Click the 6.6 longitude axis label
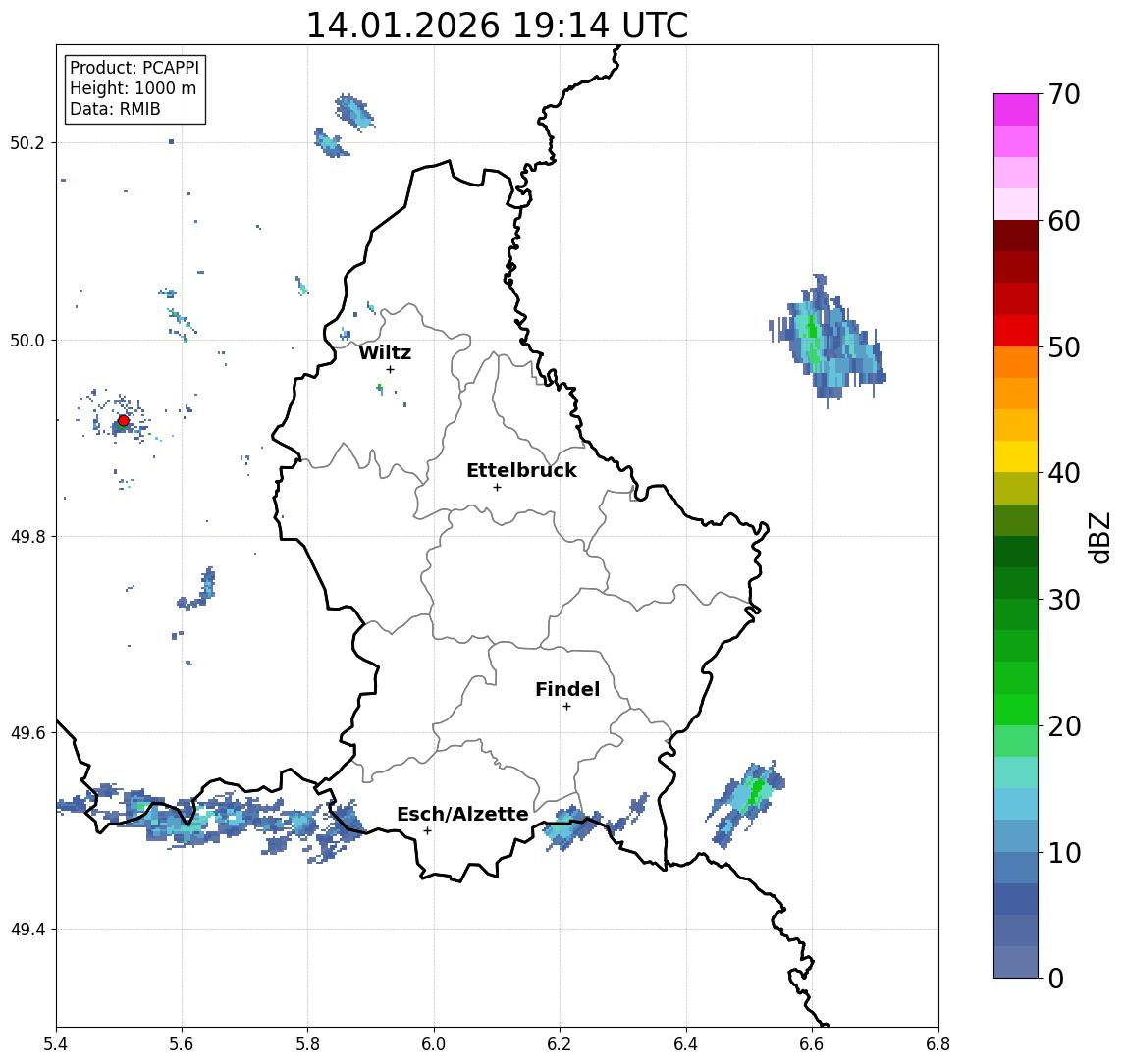 812,1044
